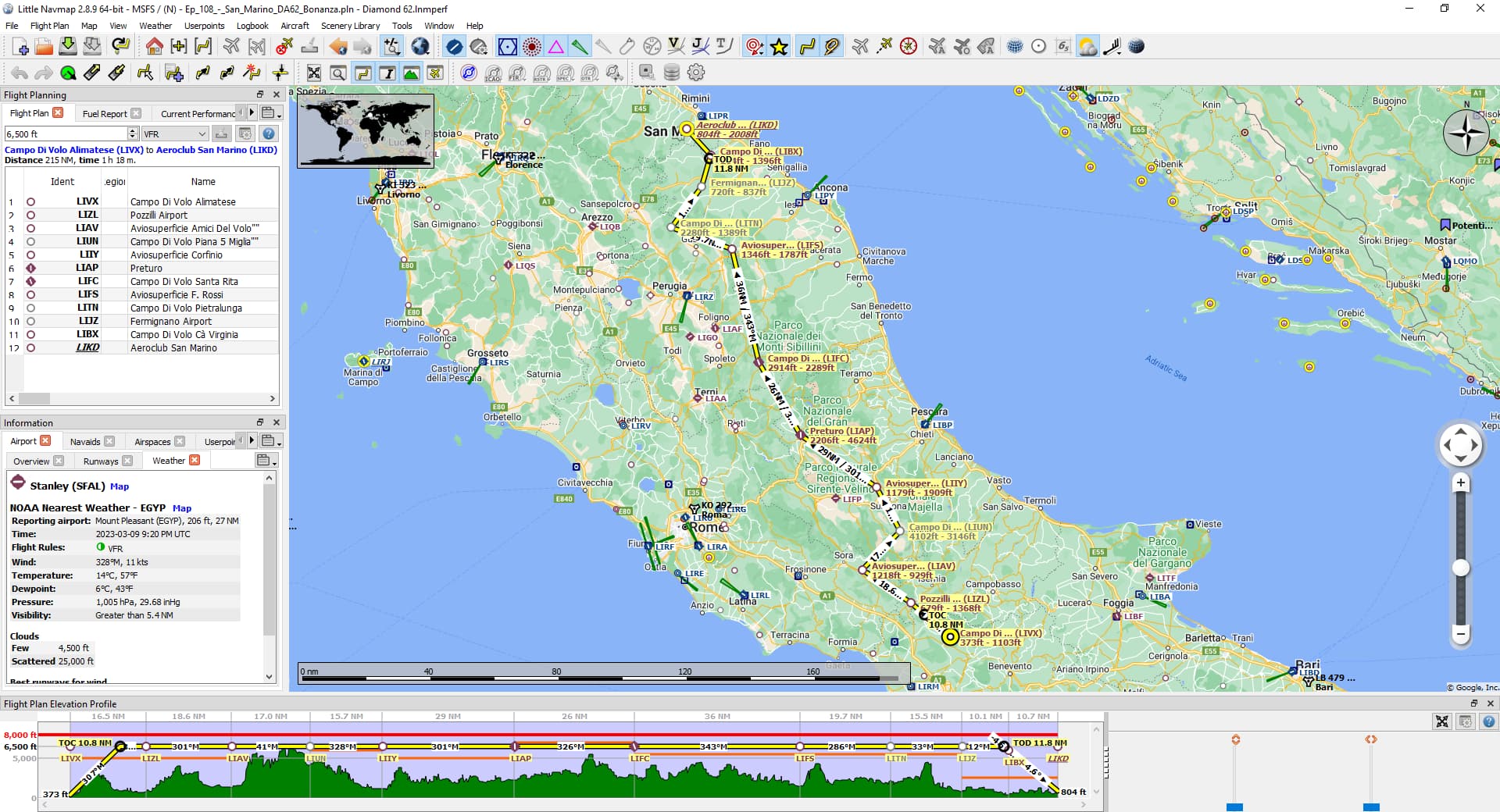This screenshot has width=1500, height=812.
Task: Click the edit flight plan on map icon
Action: click(x=145, y=73)
